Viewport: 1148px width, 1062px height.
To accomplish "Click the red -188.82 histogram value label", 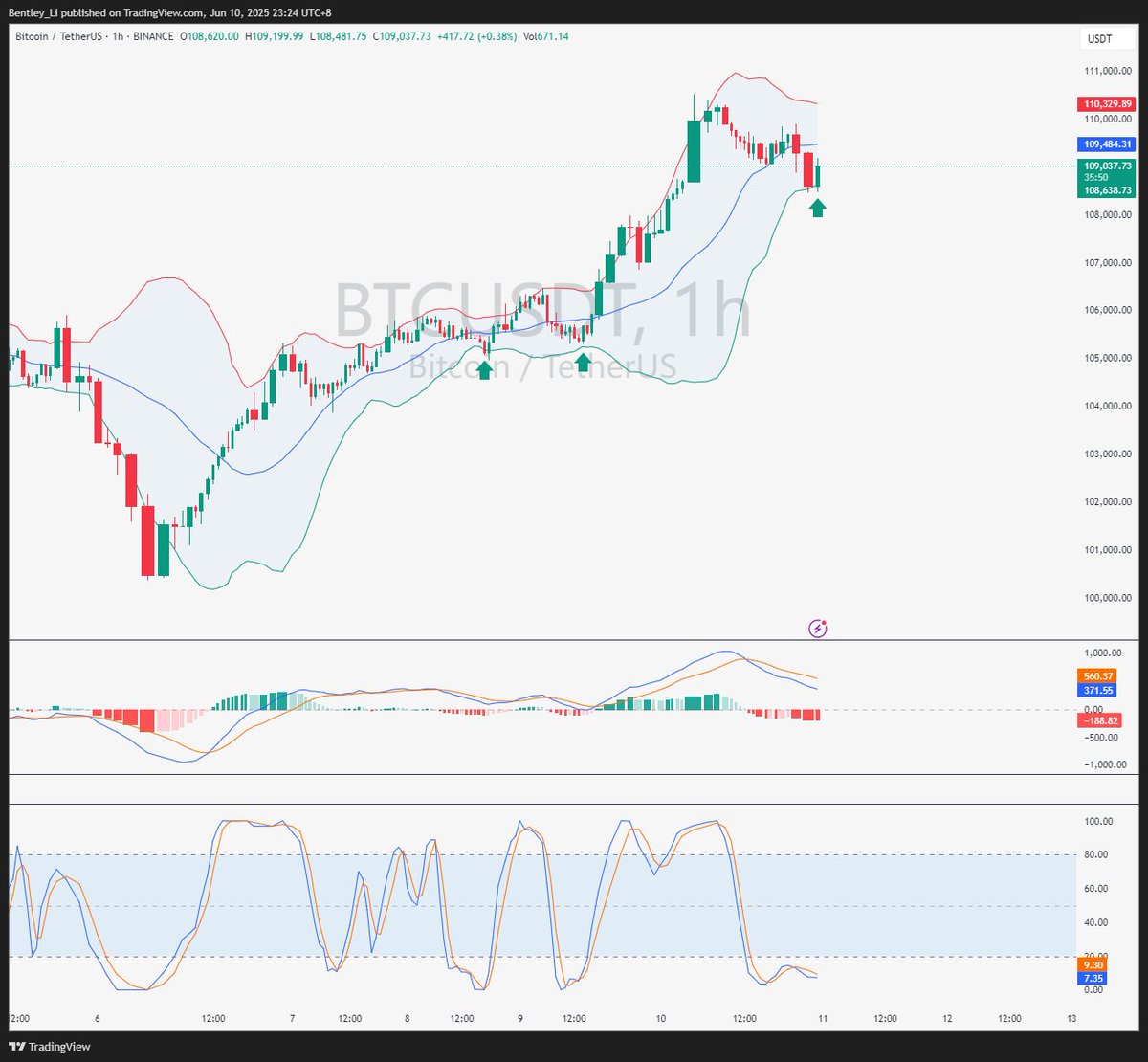I will [1099, 719].
